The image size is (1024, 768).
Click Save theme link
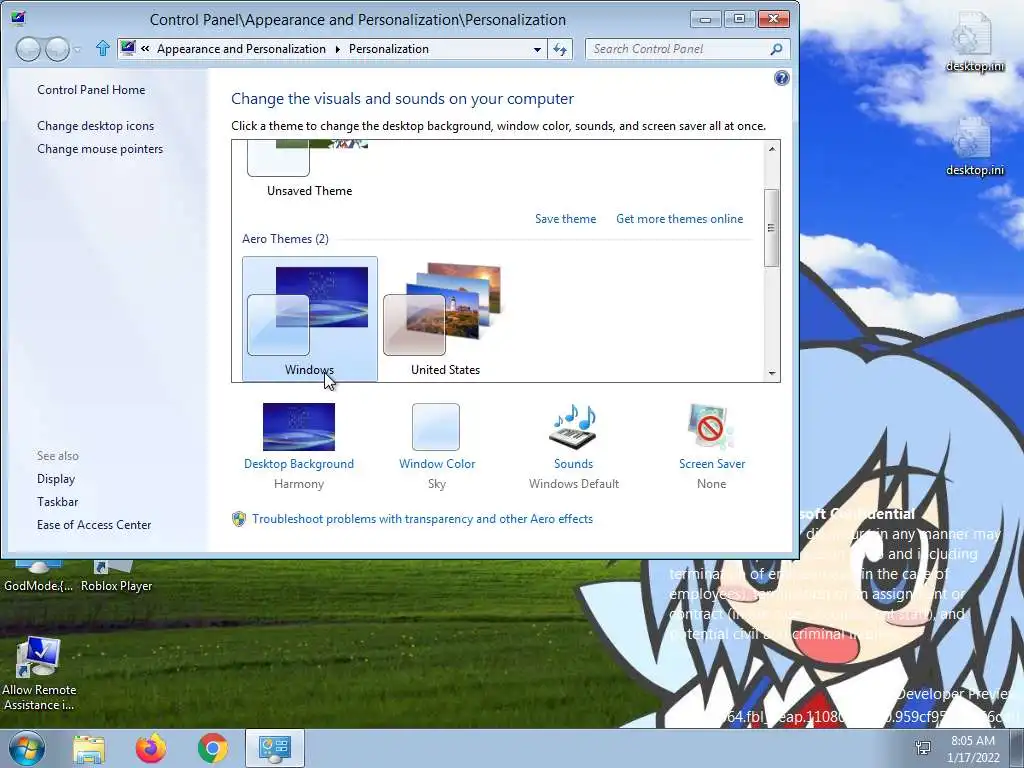[x=566, y=219]
